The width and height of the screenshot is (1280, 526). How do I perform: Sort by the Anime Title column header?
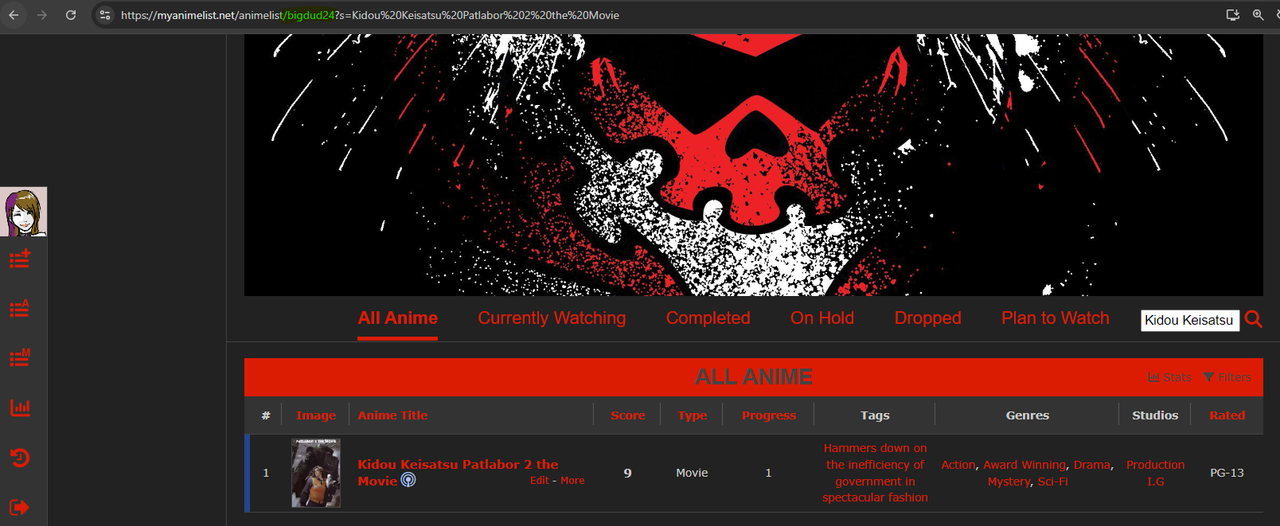[393, 415]
